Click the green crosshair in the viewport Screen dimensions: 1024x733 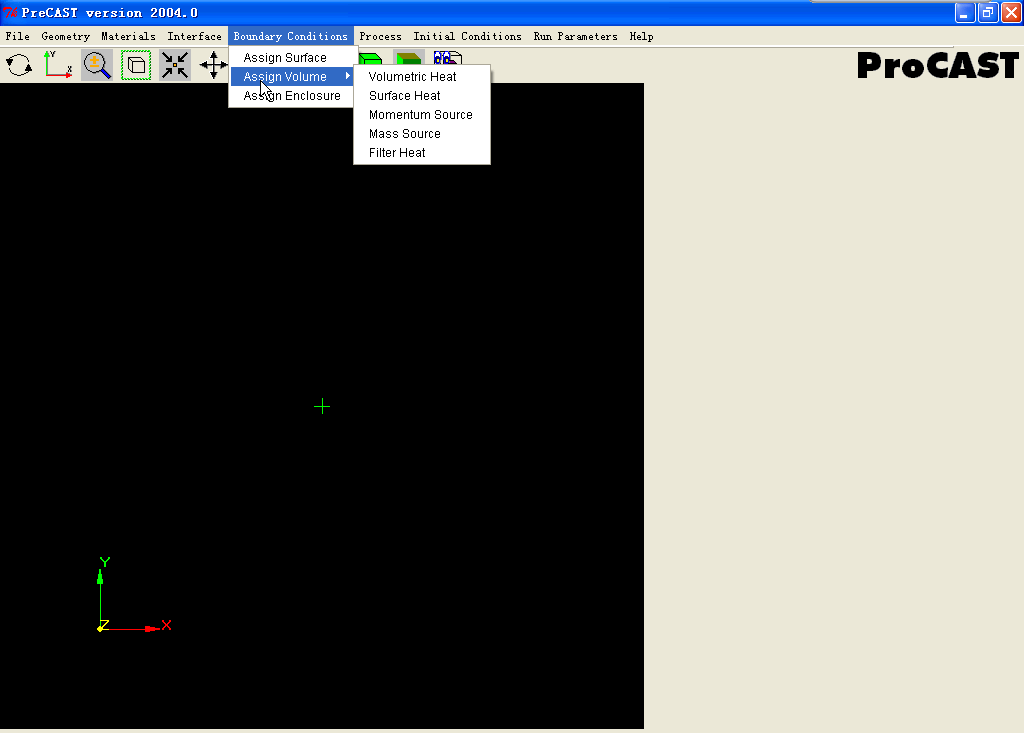click(322, 406)
